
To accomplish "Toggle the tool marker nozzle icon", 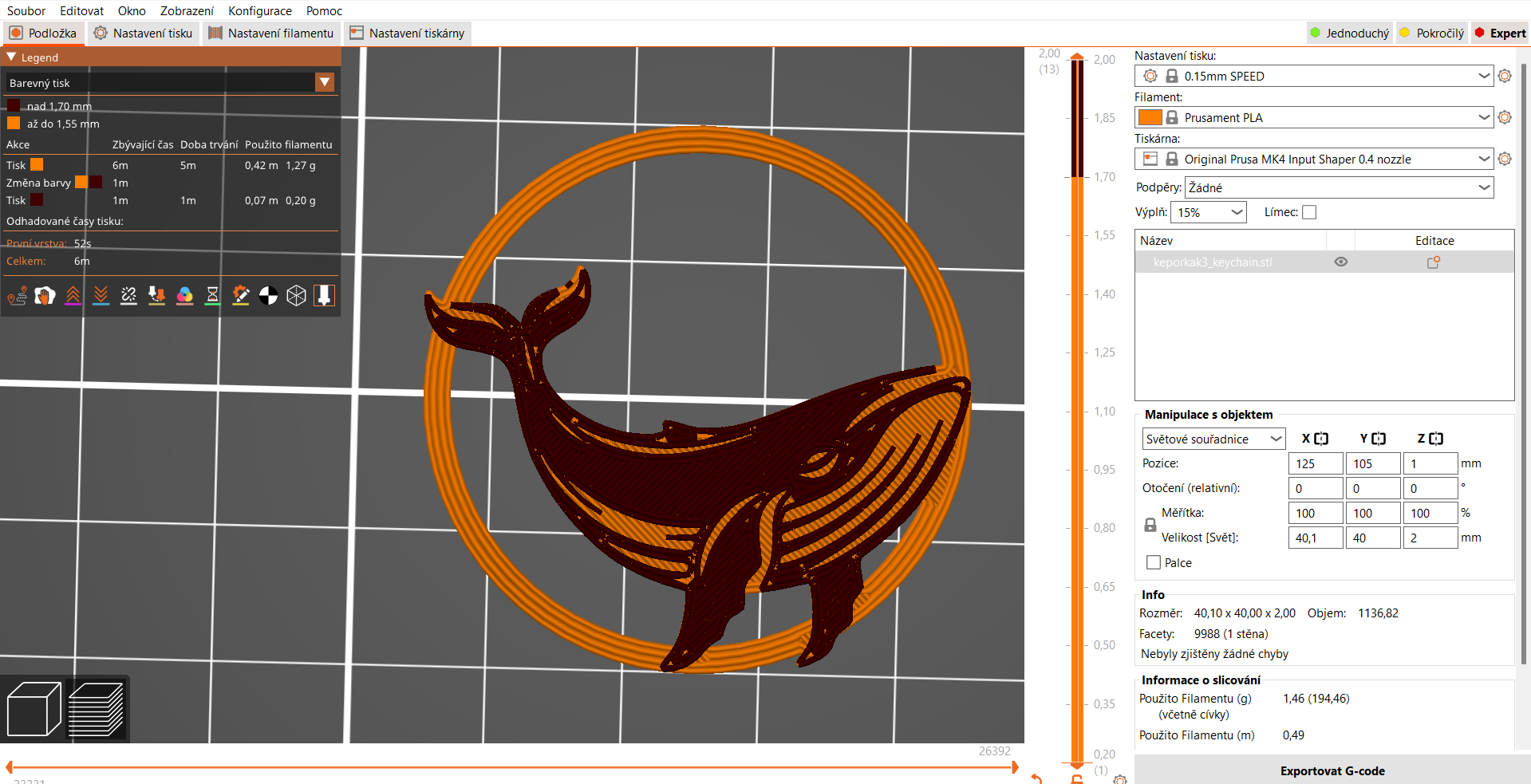I will click(324, 296).
